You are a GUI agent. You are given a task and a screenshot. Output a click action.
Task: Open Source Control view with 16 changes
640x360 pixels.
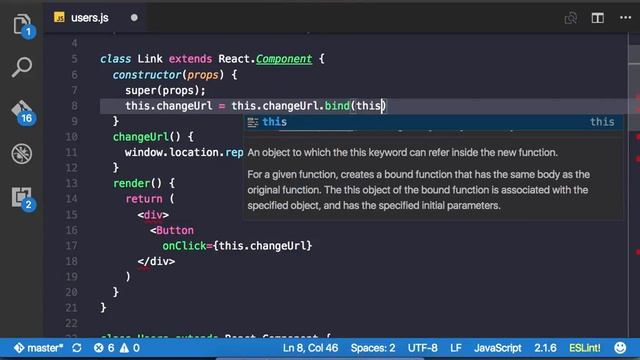tap(22, 111)
